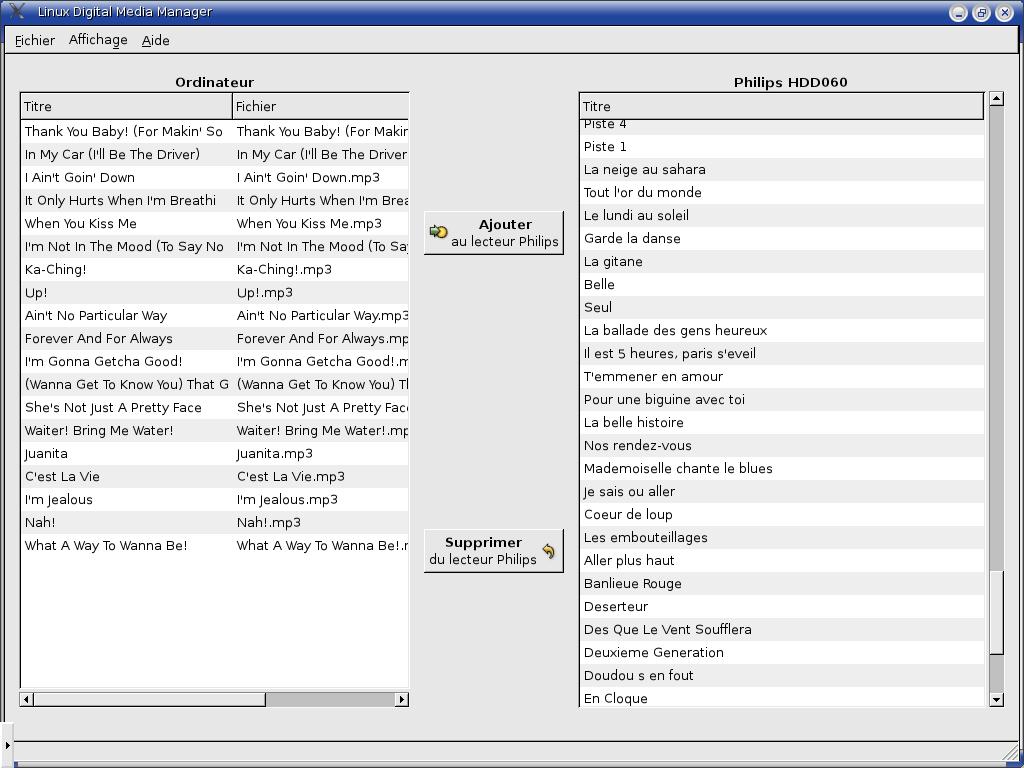
Task: Select the song Ka-Ching! in computer list
Action: (56, 269)
